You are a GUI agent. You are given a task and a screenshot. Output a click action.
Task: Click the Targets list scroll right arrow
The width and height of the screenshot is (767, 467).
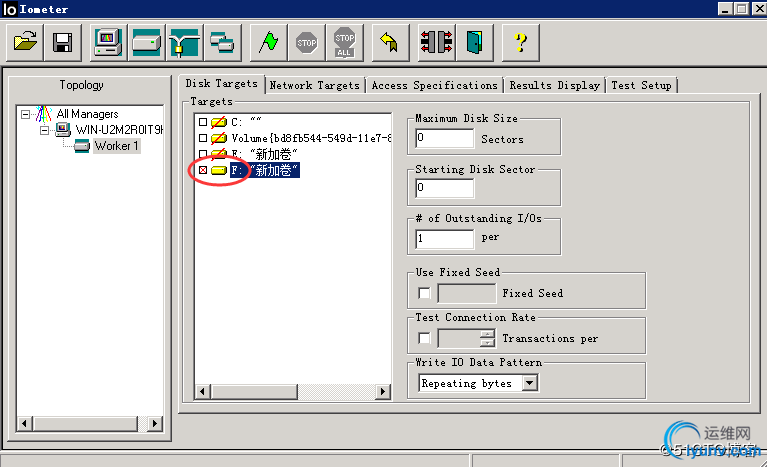click(x=383, y=391)
